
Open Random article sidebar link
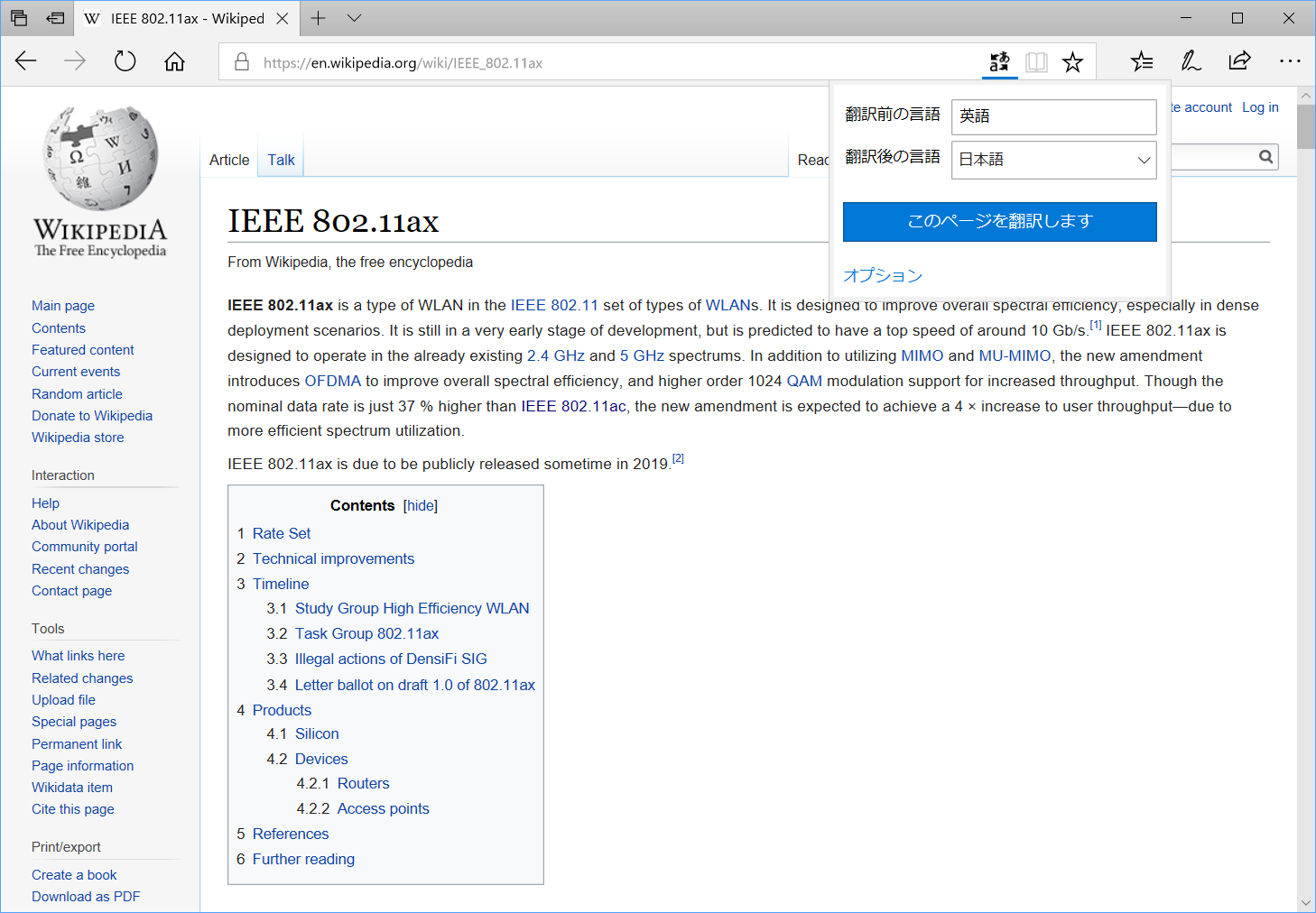click(77, 394)
